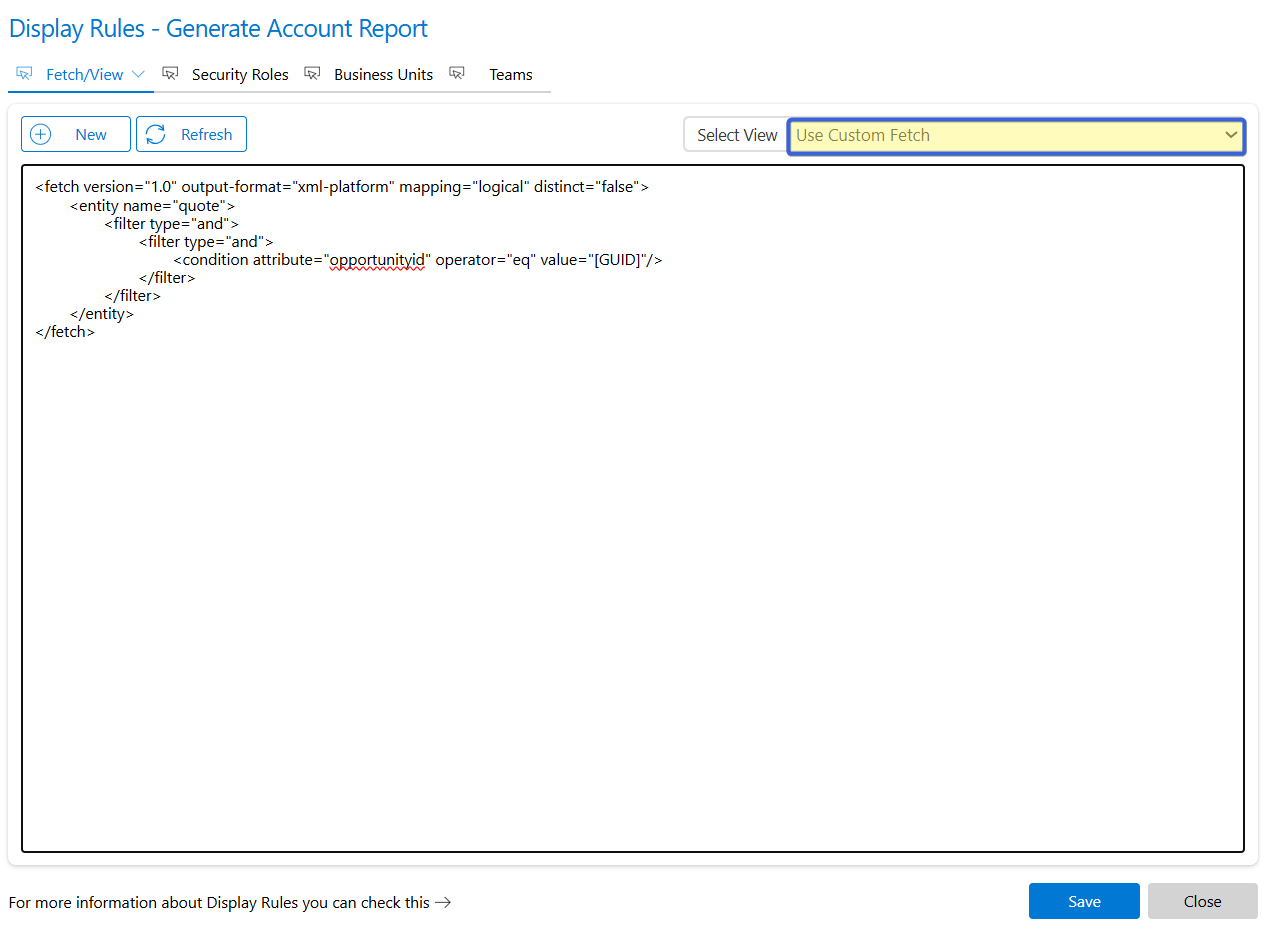Click the underlined opportunityid attribute text
Viewport: 1265px width, 933px height.
(378, 260)
